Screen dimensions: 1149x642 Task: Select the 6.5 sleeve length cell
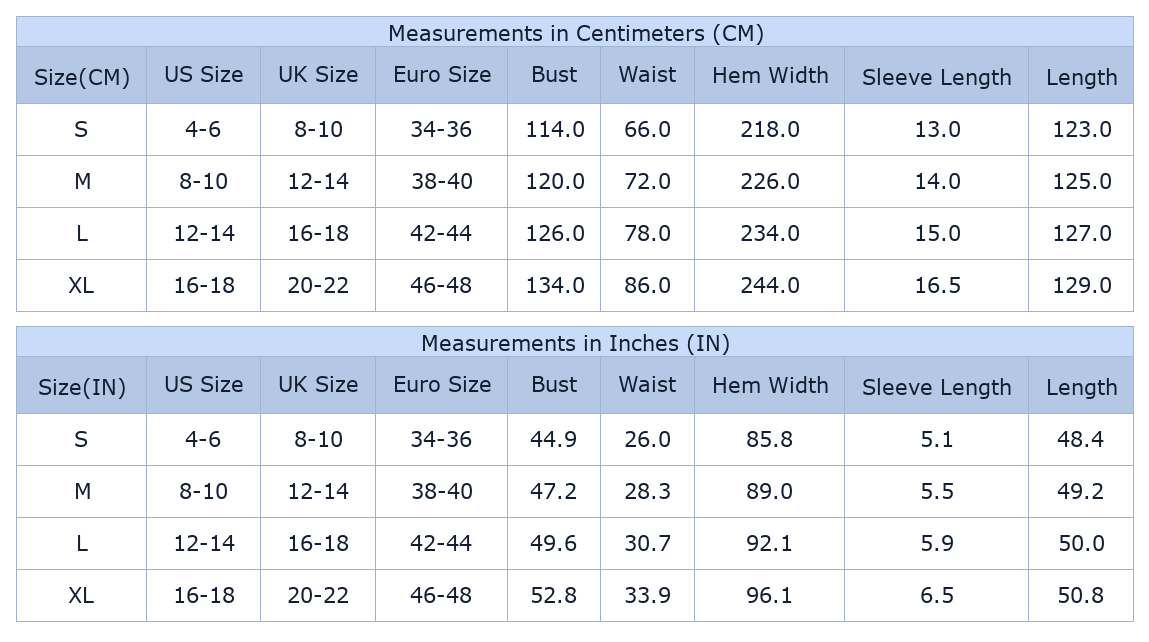click(937, 595)
